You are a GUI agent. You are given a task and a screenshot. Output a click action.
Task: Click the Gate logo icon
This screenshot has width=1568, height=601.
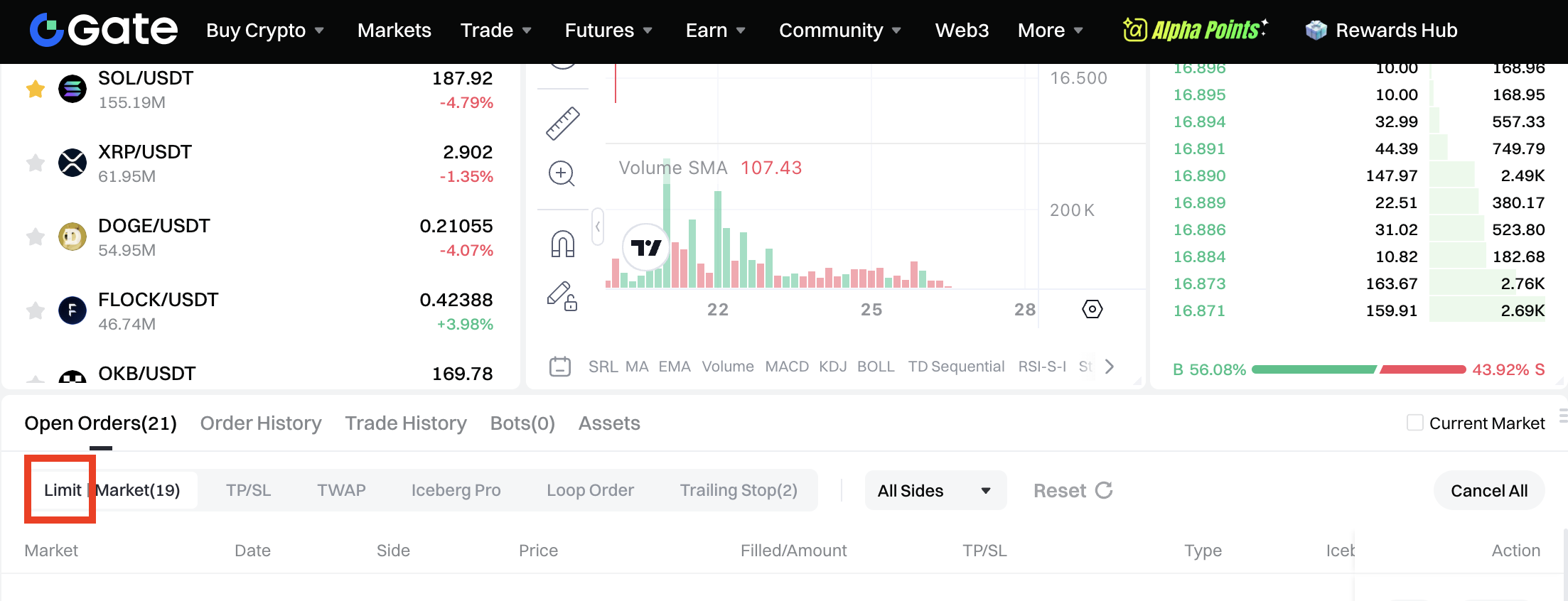(47, 30)
